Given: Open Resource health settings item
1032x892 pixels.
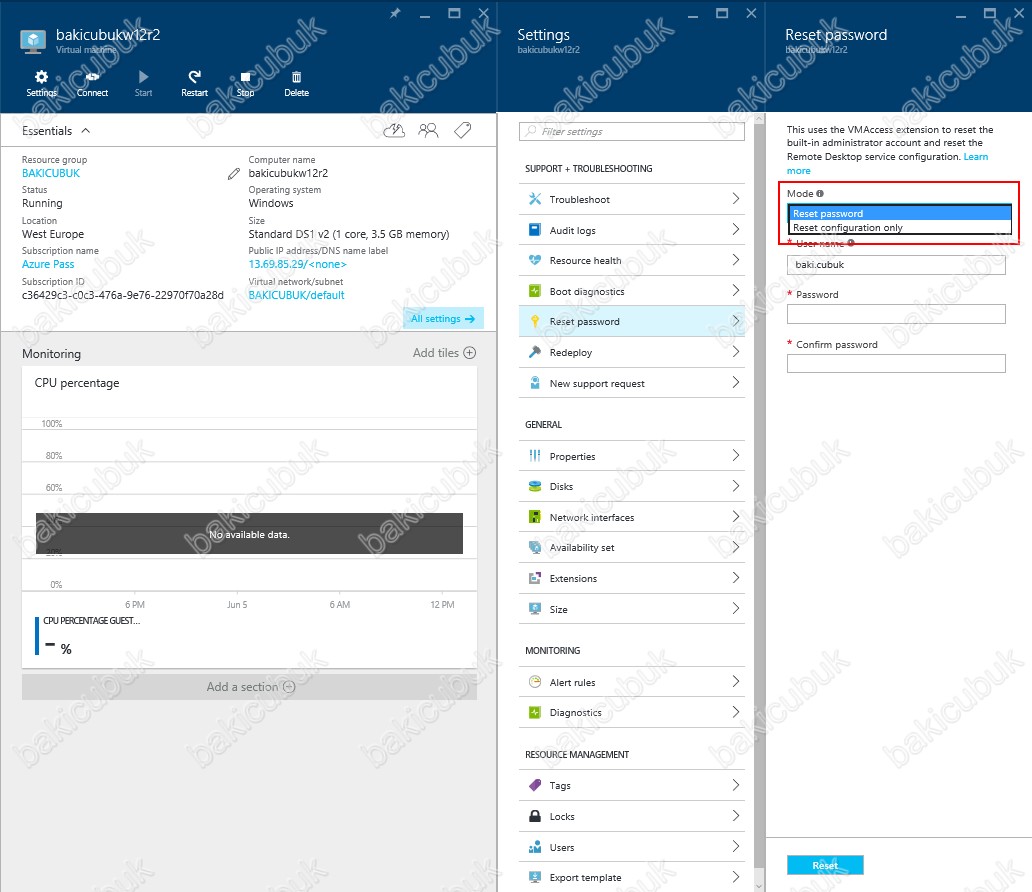Looking at the screenshot, I should pyautogui.click(x=632, y=260).
